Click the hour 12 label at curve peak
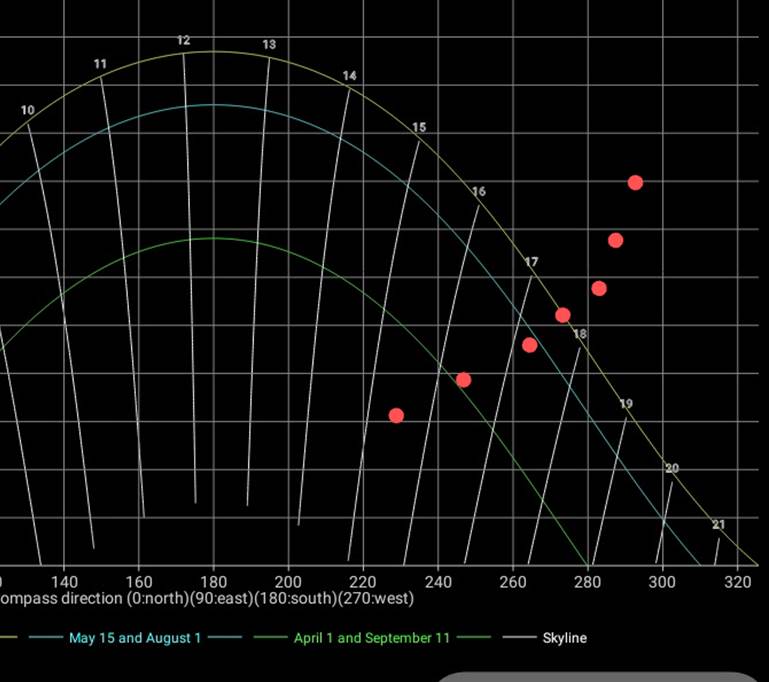 pyautogui.click(x=184, y=41)
